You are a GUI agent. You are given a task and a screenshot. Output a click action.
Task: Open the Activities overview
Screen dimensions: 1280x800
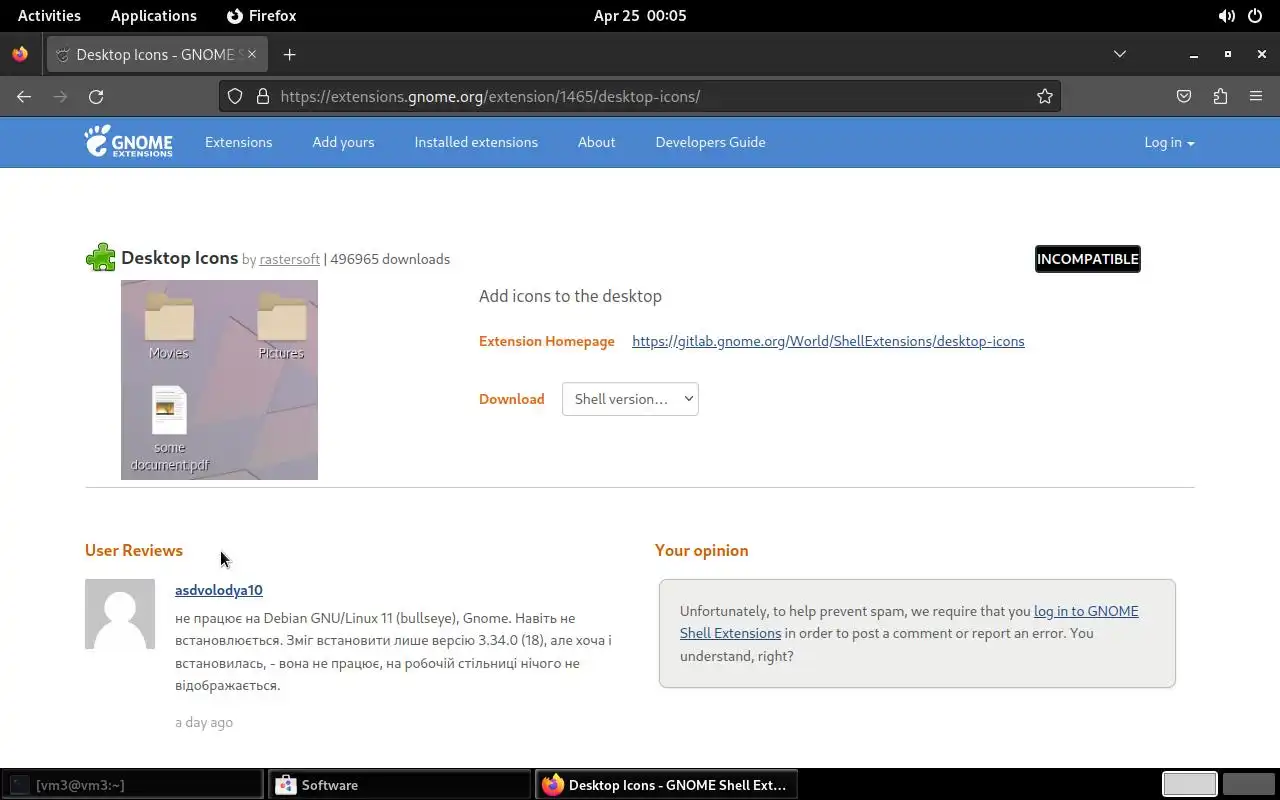tap(49, 16)
